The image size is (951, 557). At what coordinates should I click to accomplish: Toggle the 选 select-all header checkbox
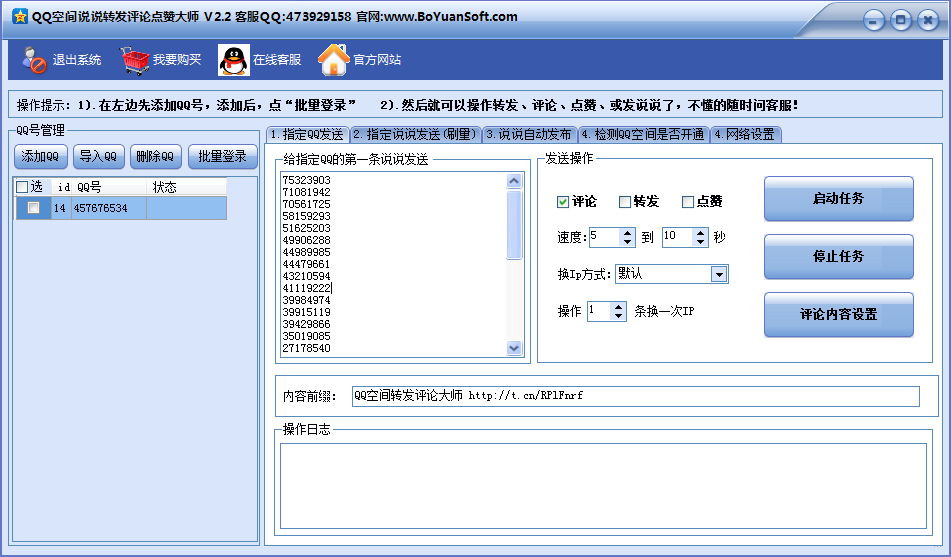23,187
